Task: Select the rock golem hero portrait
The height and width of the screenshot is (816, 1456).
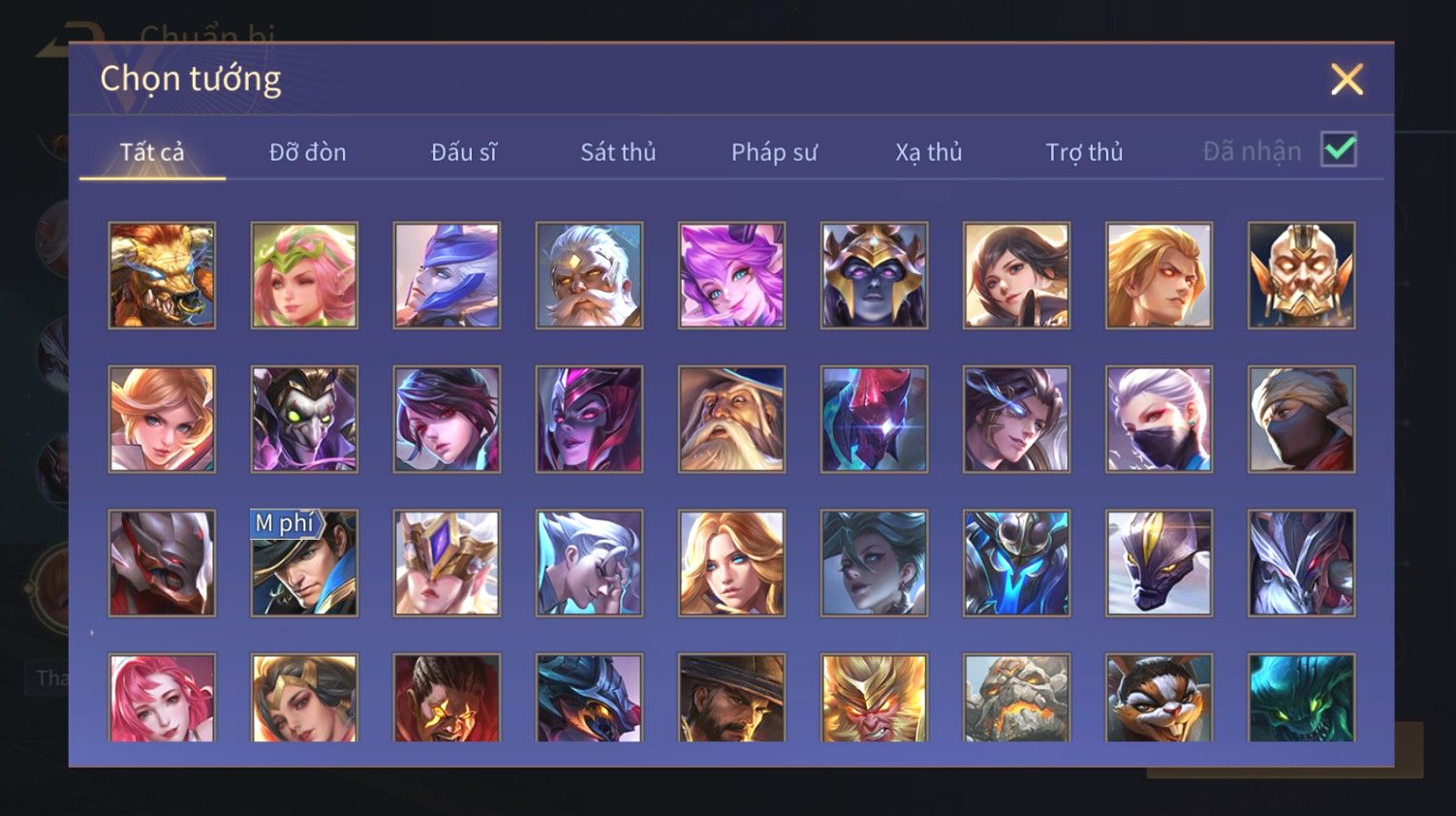Action: (x=1016, y=698)
